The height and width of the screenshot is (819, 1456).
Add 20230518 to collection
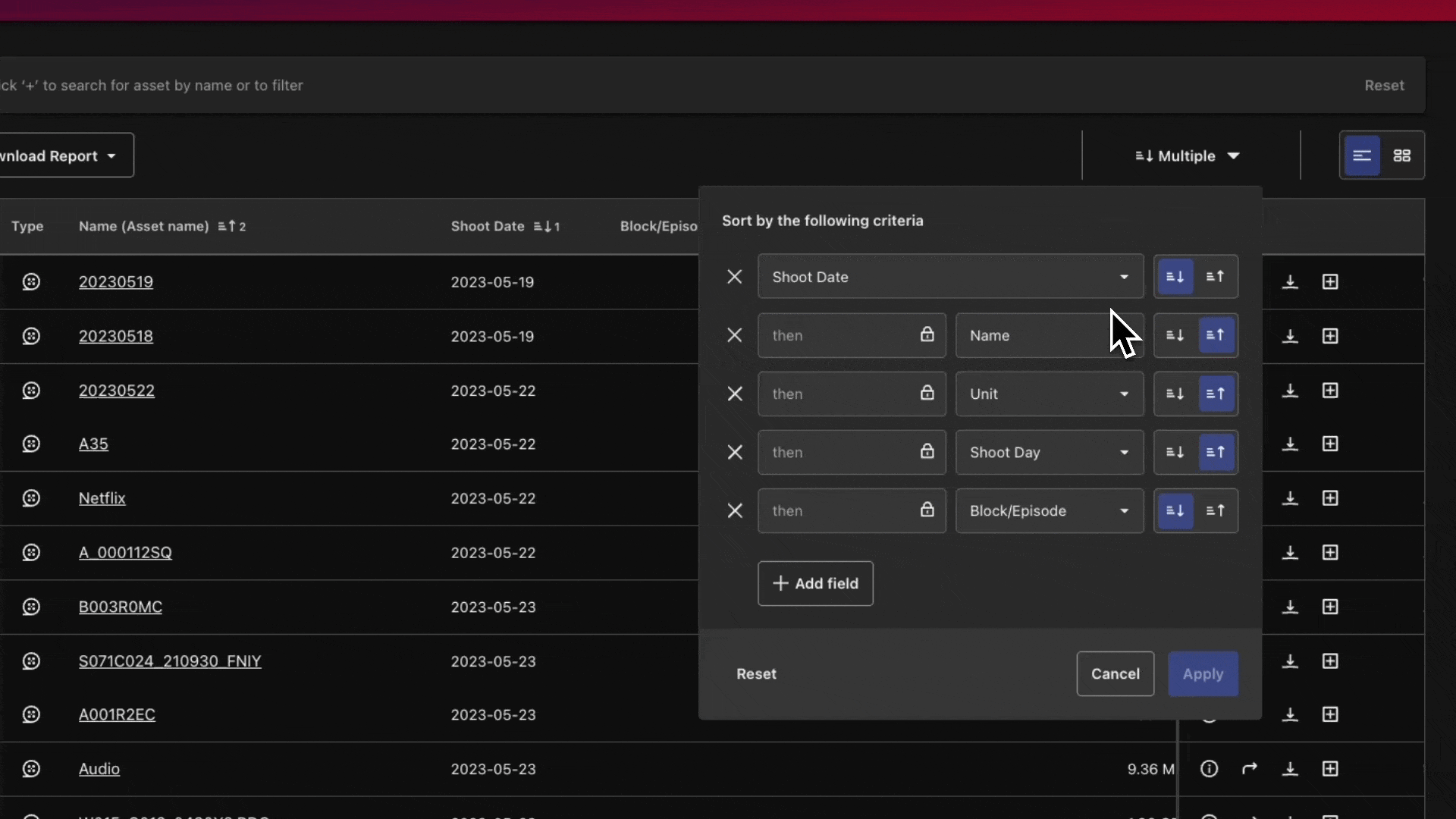point(1330,336)
